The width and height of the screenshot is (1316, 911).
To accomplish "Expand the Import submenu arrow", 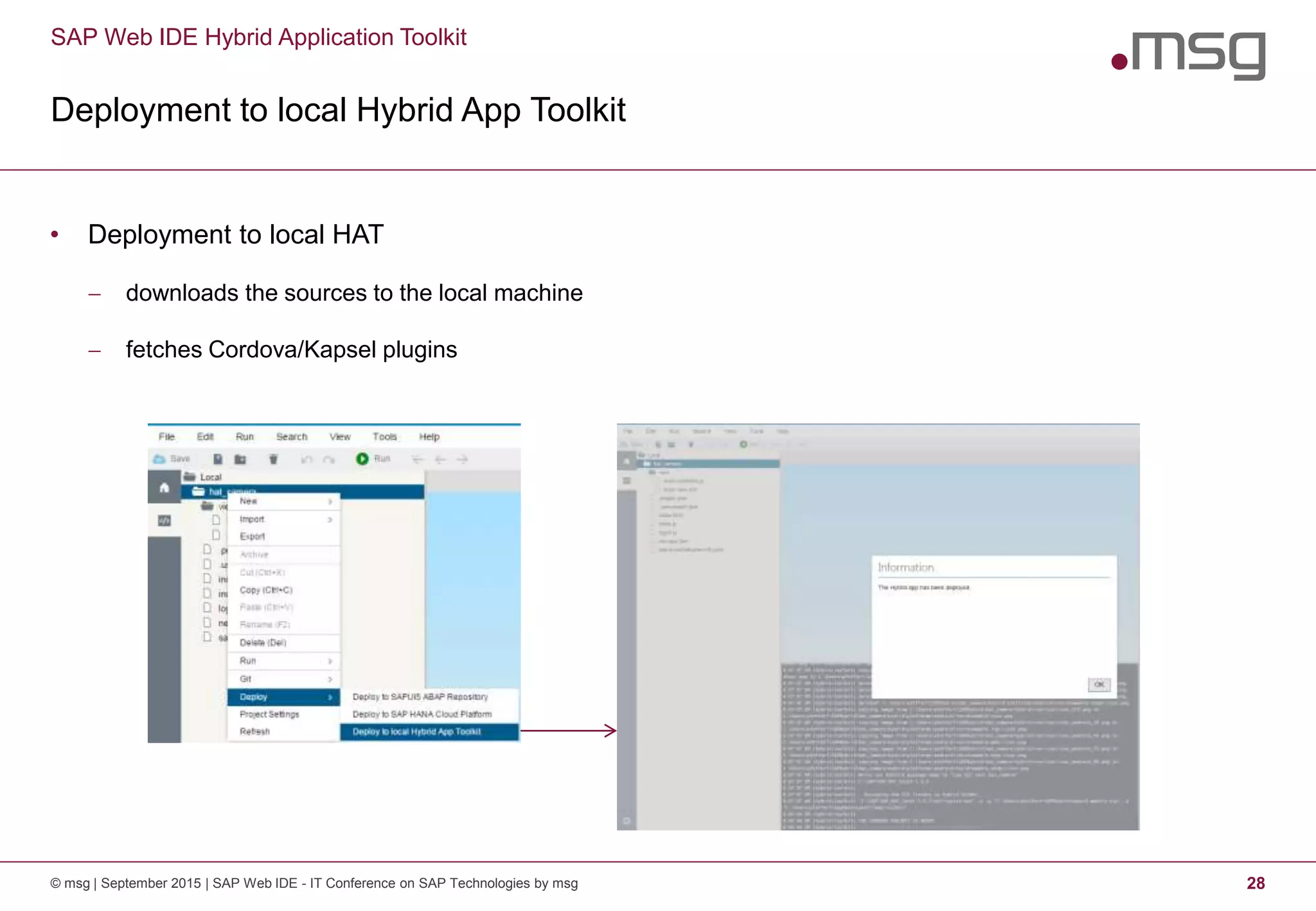I will [330, 519].
